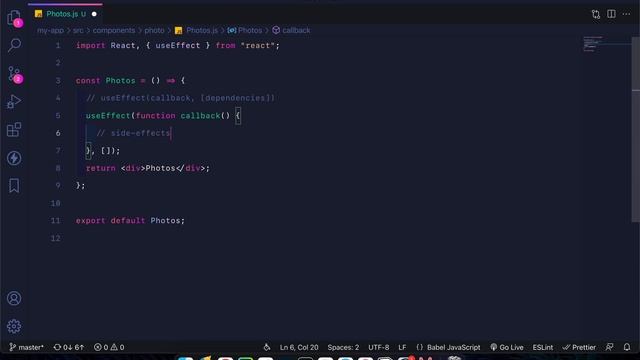The width and height of the screenshot is (640, 360).
Task: Click Ln 6, Col 20 status entry
Action: 299,347
